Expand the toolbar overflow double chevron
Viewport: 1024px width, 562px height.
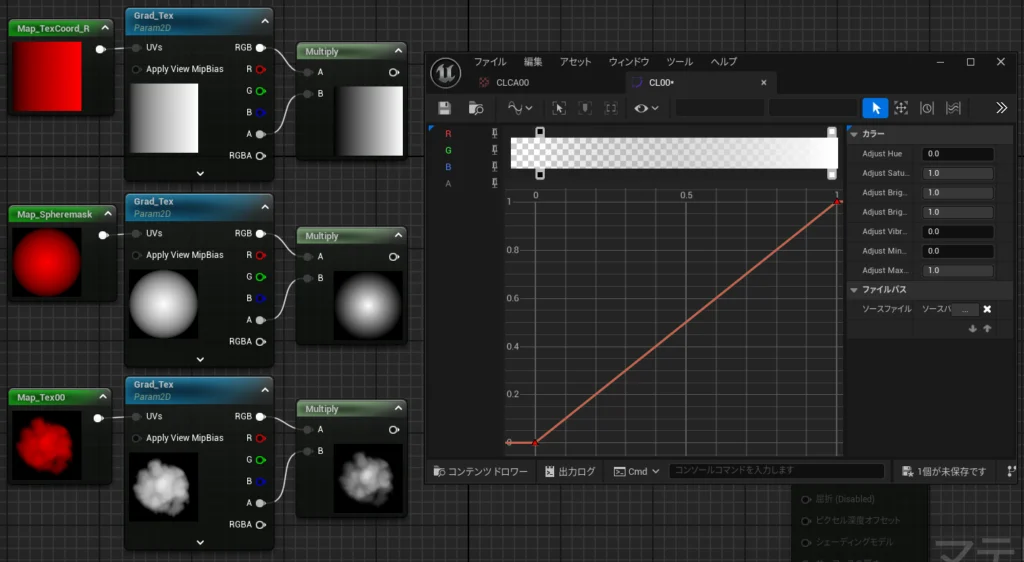click(1001, 108)
